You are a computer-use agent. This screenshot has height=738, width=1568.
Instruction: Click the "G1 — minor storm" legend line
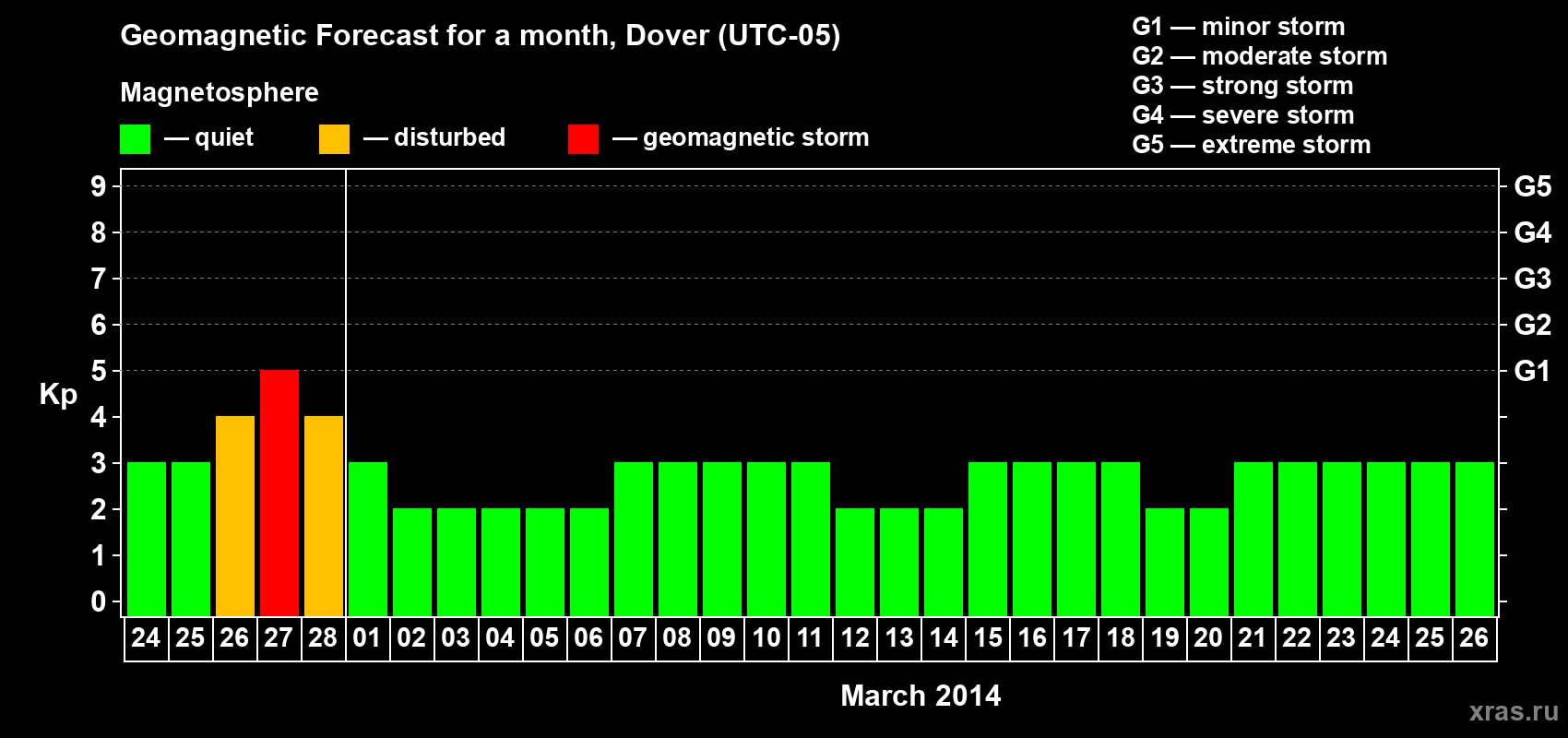[x=1239, y=27]
